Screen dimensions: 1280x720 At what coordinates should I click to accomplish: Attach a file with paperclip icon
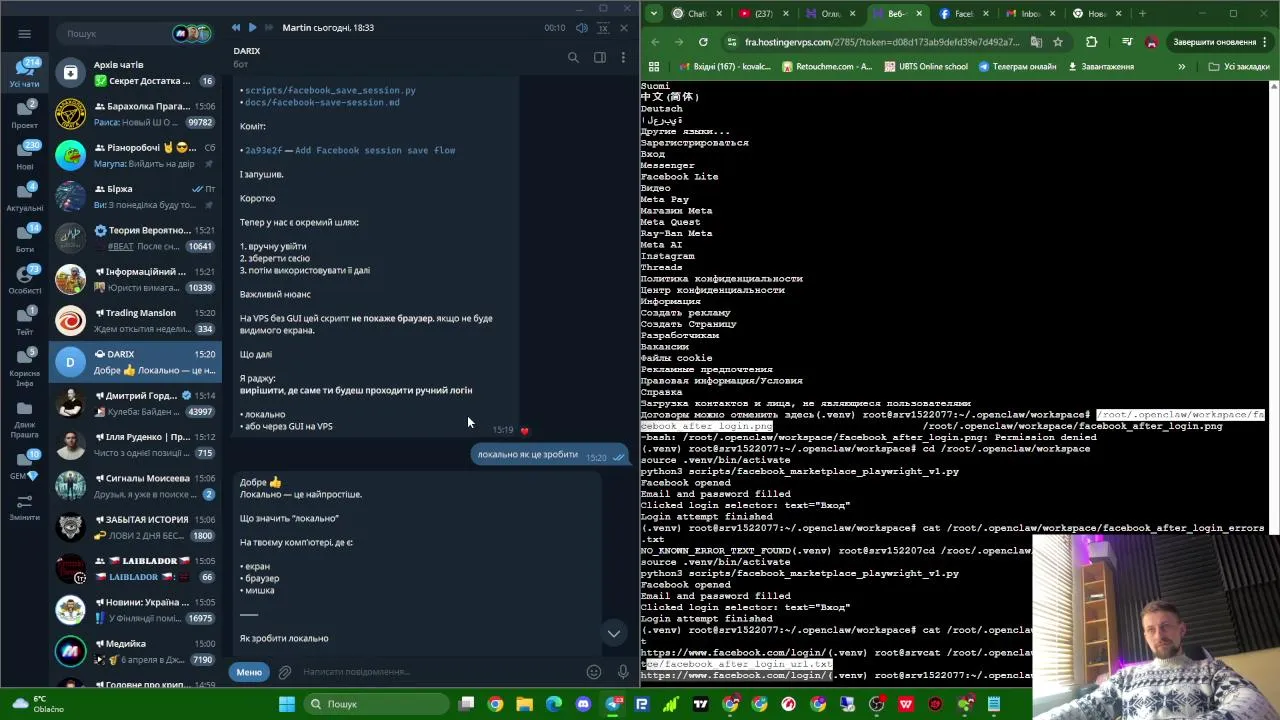click(x=285, y=672)
